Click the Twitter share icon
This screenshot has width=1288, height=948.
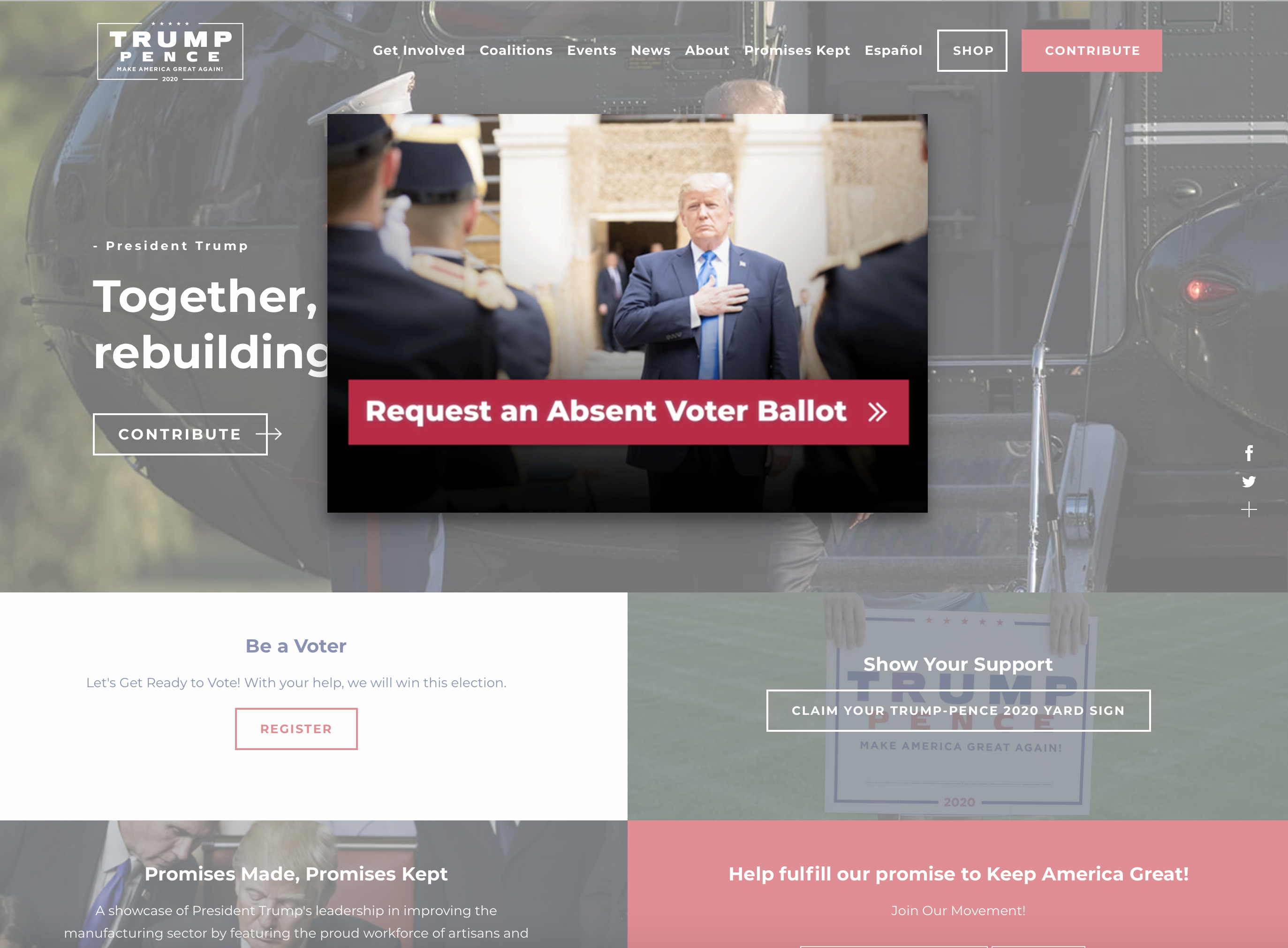[1249, 481]
